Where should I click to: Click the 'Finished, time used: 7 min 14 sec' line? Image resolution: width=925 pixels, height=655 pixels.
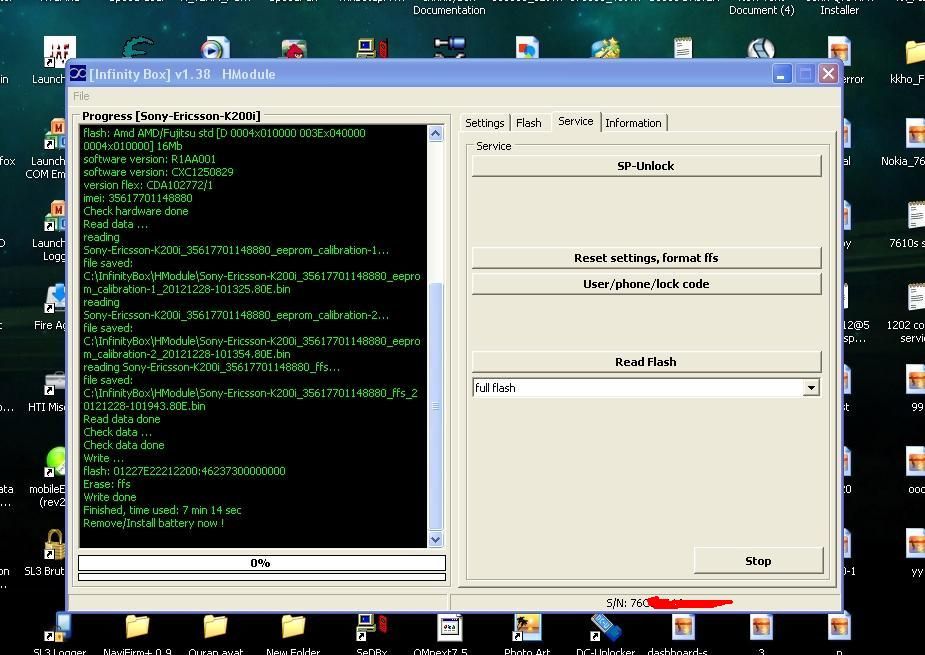click(x=162, y=510)
